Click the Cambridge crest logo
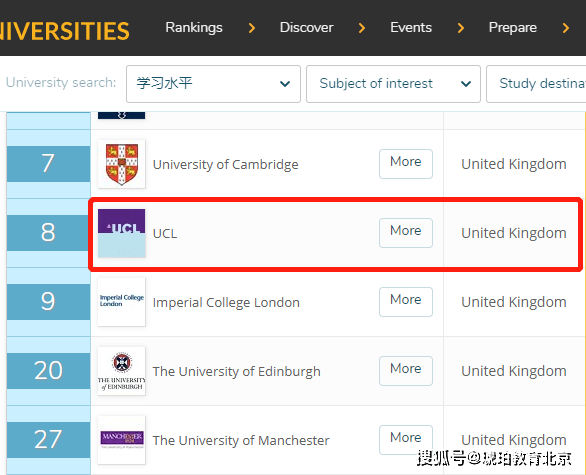Screen dimensions: 586x475 [121, 164]
